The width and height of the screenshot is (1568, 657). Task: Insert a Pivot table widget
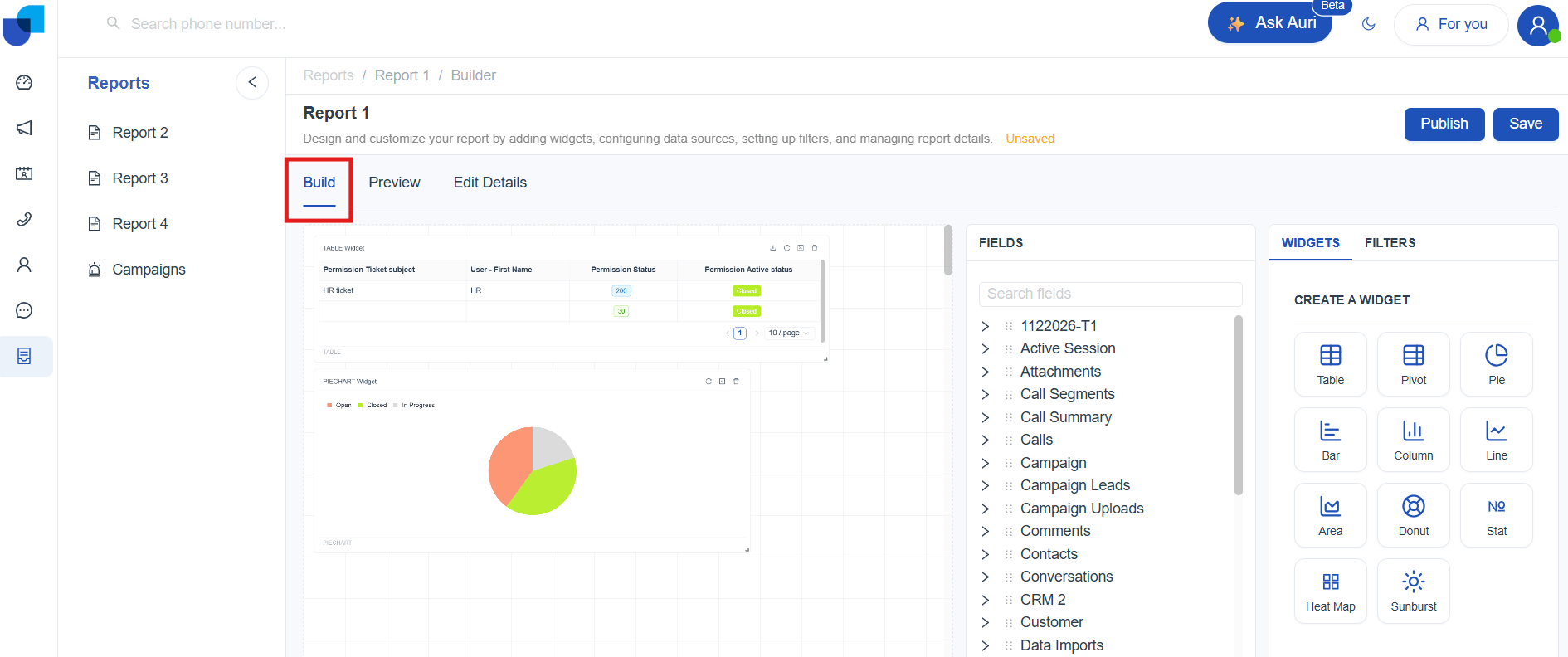click(x=1413, y=364)
